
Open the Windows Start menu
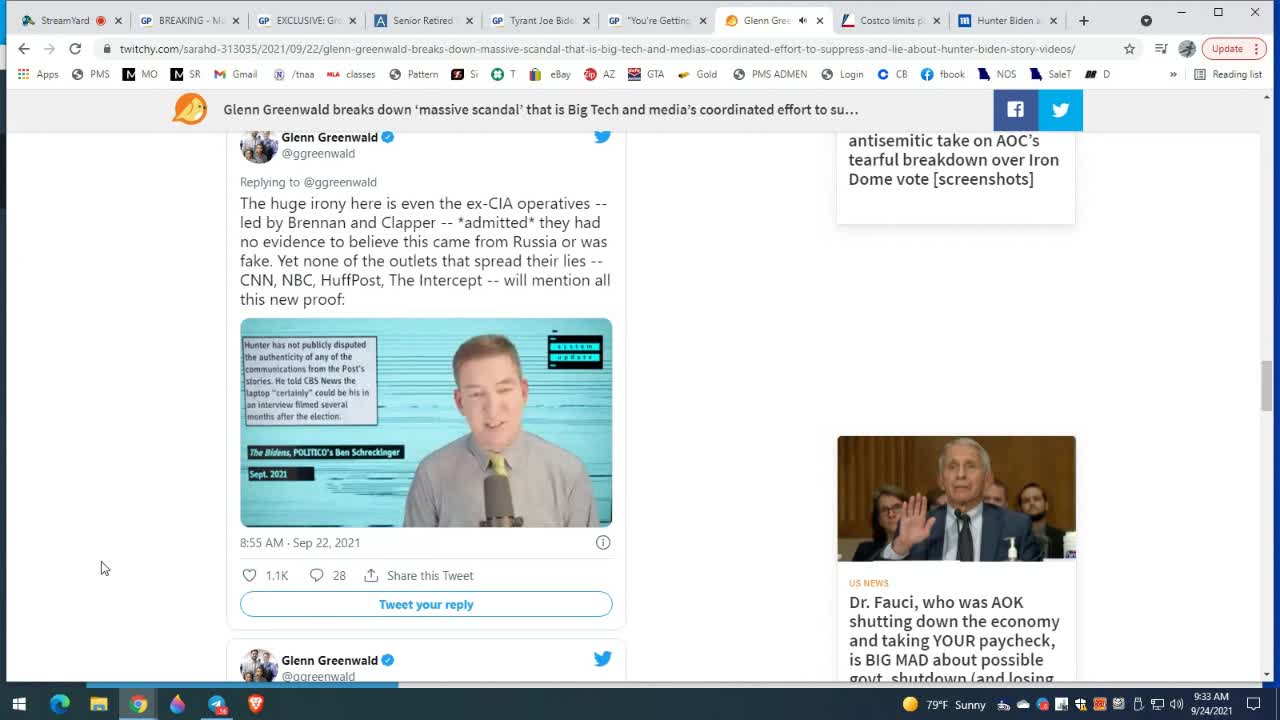(19, 704)
